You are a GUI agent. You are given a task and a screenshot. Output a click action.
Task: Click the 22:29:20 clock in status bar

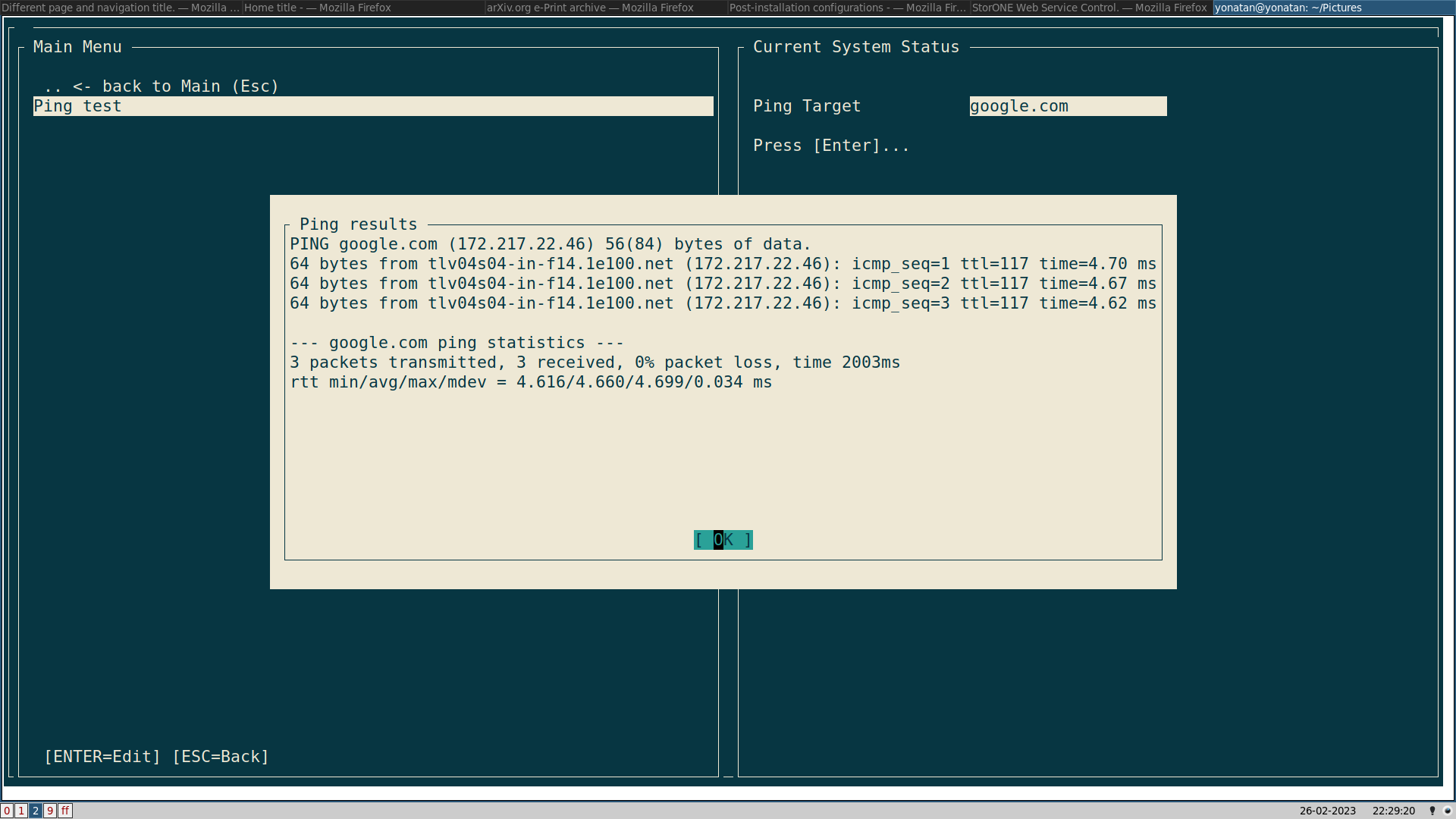1393,811
